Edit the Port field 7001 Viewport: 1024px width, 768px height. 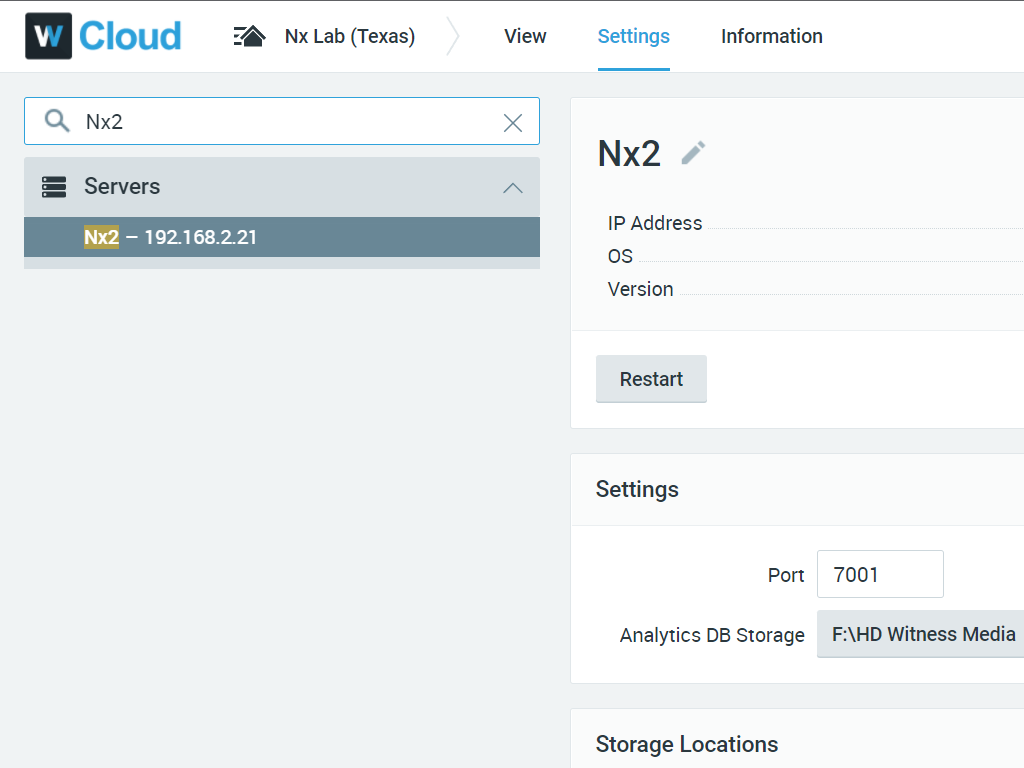tap(880, 574)
